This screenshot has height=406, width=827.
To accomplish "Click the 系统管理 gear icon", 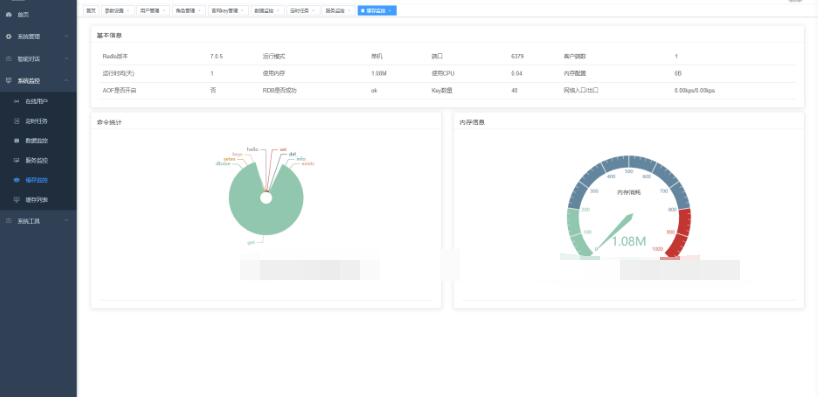I will pos(8,36).
